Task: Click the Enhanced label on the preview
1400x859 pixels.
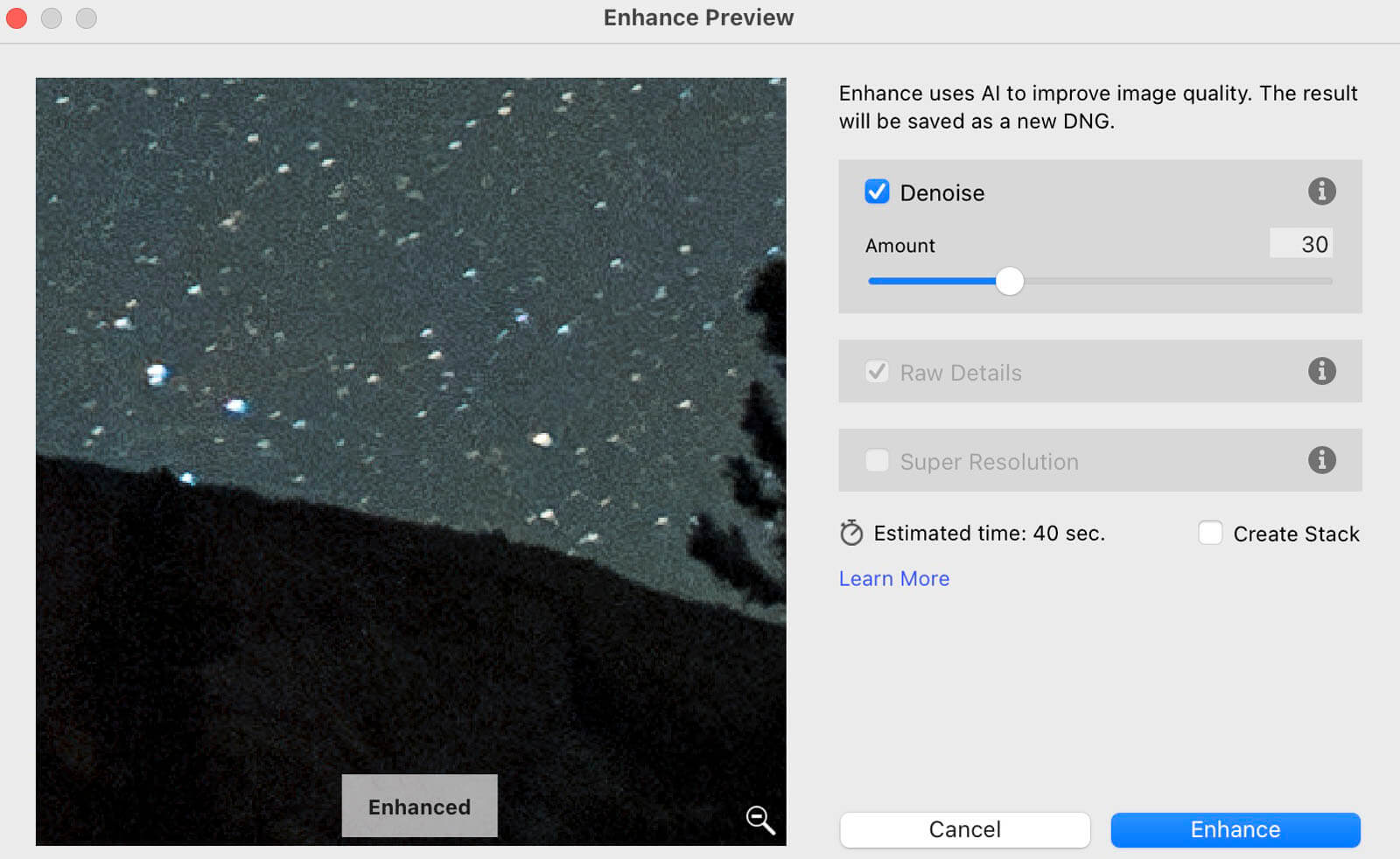Action: coord(419,807)
